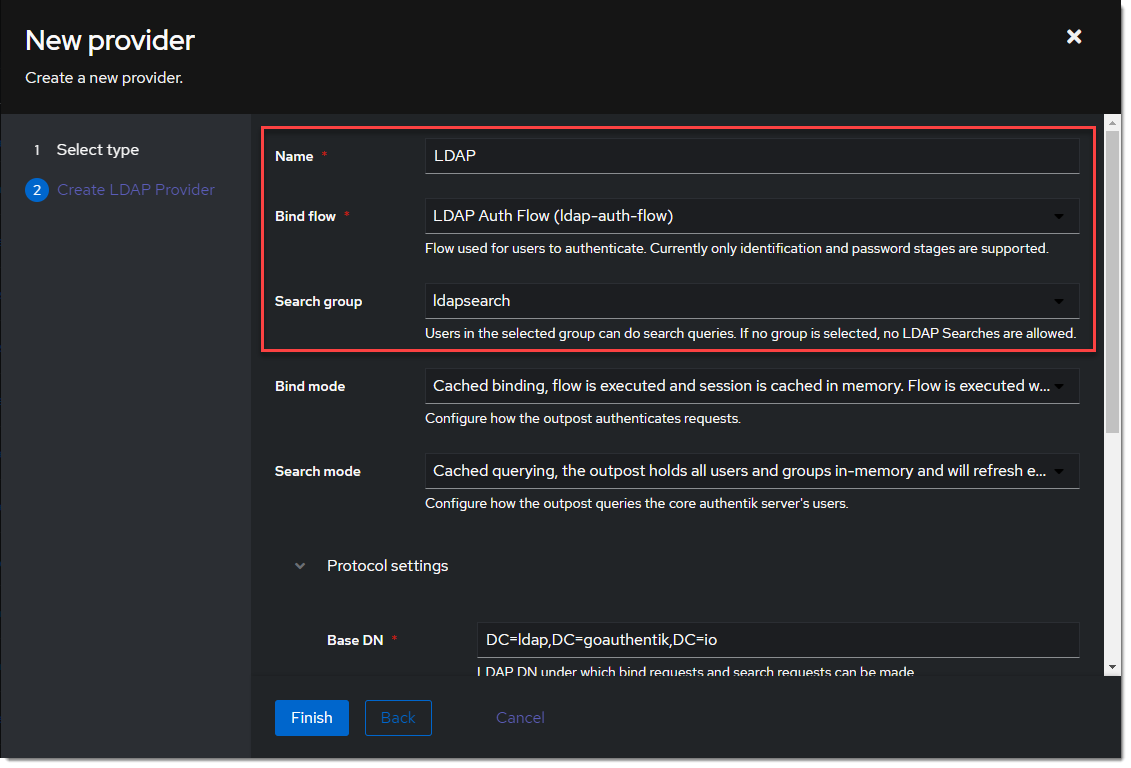Expand the Bind mode dropdown
This screenshot has width=1131, height=768.
coord(751,386)
